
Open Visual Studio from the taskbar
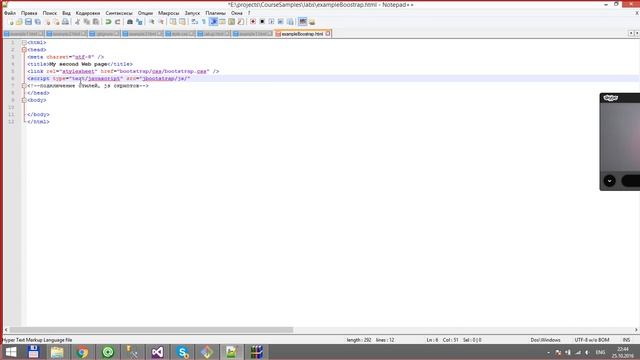158,352
